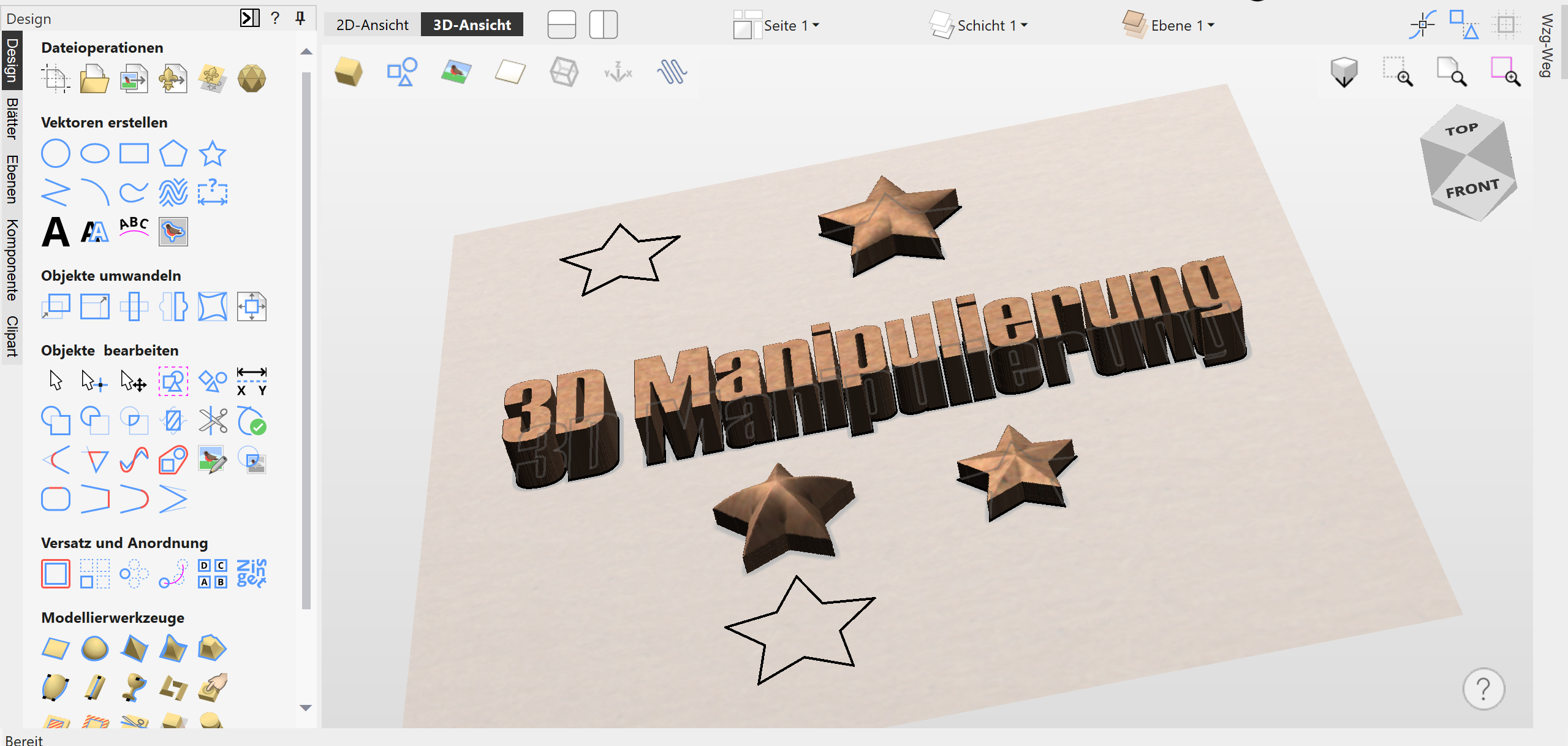Screen dimensions: 1568x746
Task: Toggle the wireframe cube display
Action: (x=564, y=72)
